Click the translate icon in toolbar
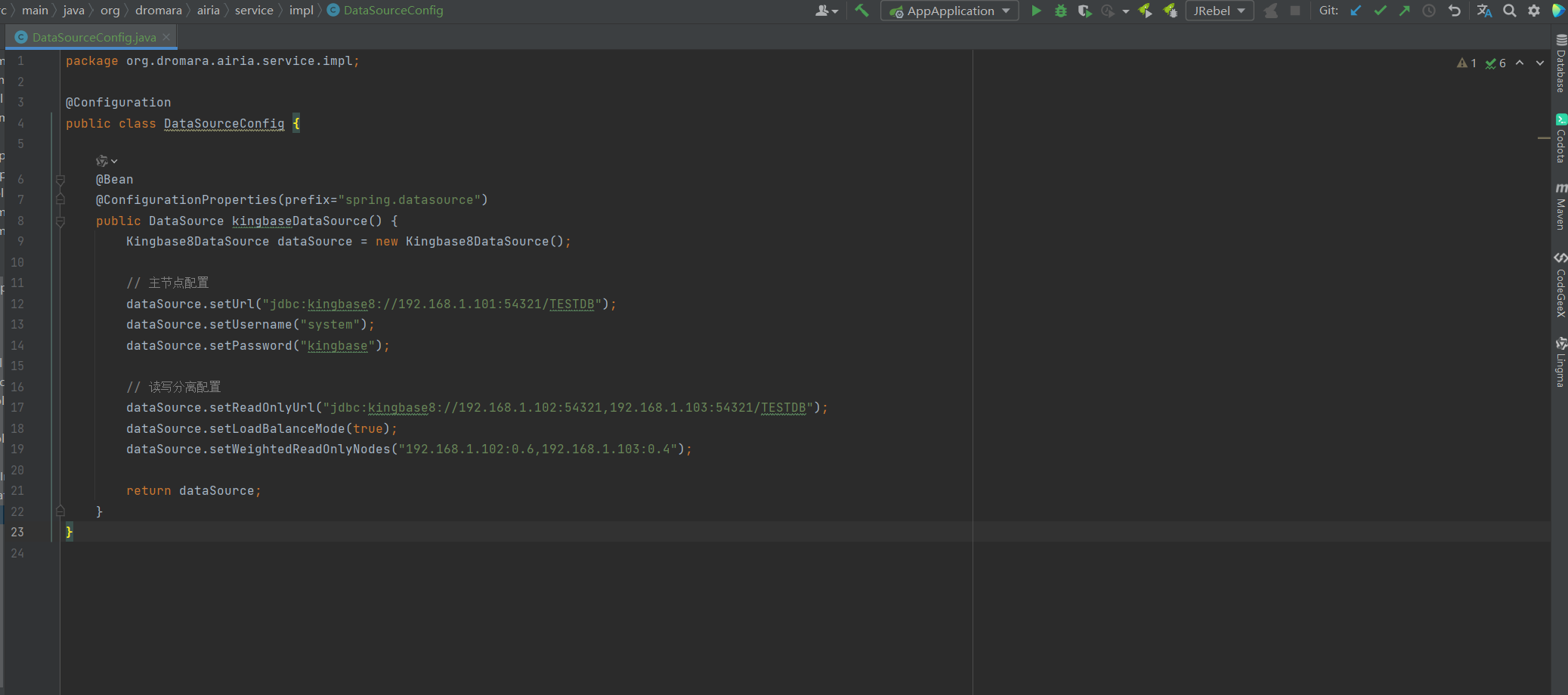Viewport: 1568px width, 695px height. 1484,11
